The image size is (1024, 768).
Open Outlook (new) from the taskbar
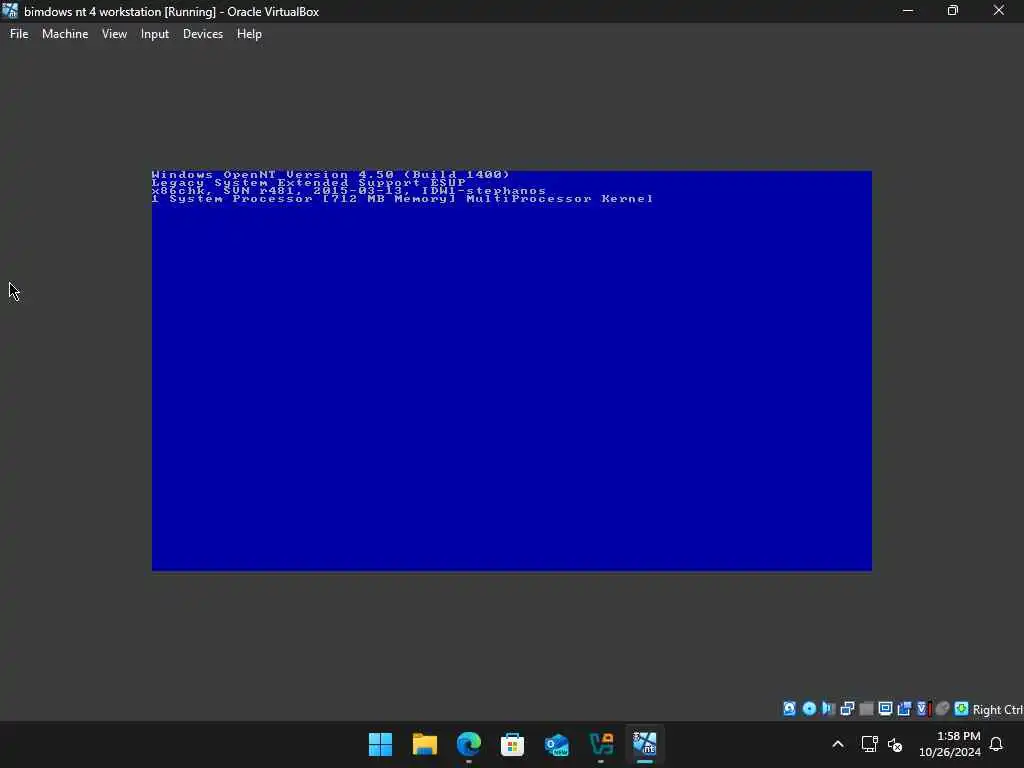[x=556, y=744]
